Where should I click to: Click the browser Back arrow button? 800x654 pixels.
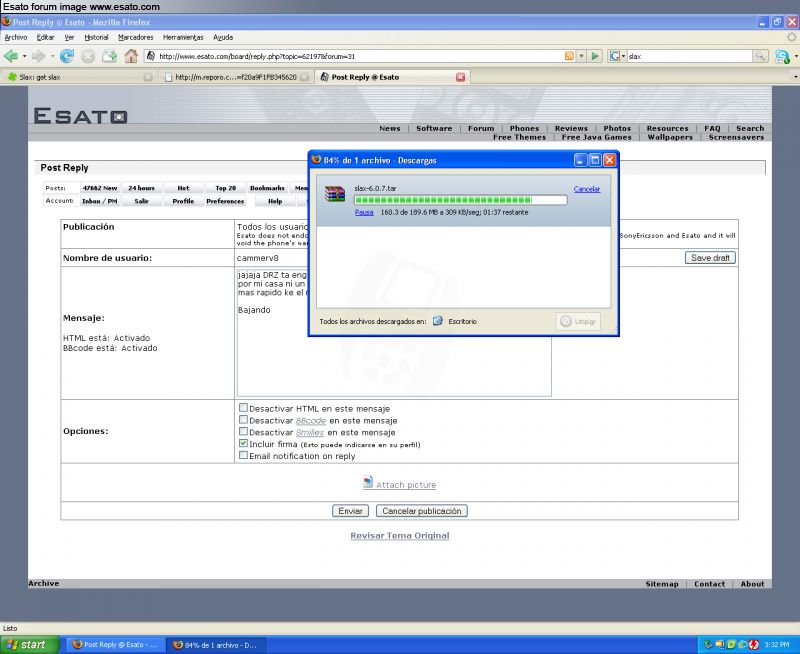click(x=12, y=56)
